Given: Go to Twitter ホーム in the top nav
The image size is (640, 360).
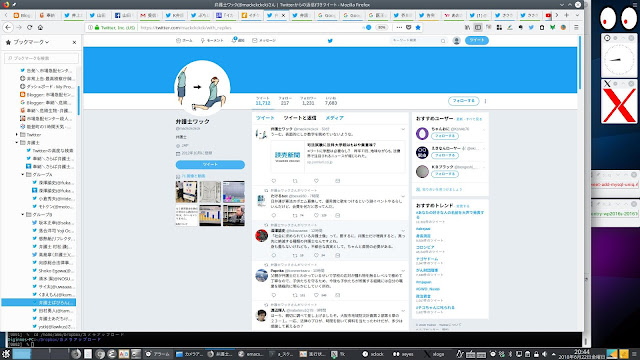Looking at the screenshot, I should point(184,40).
